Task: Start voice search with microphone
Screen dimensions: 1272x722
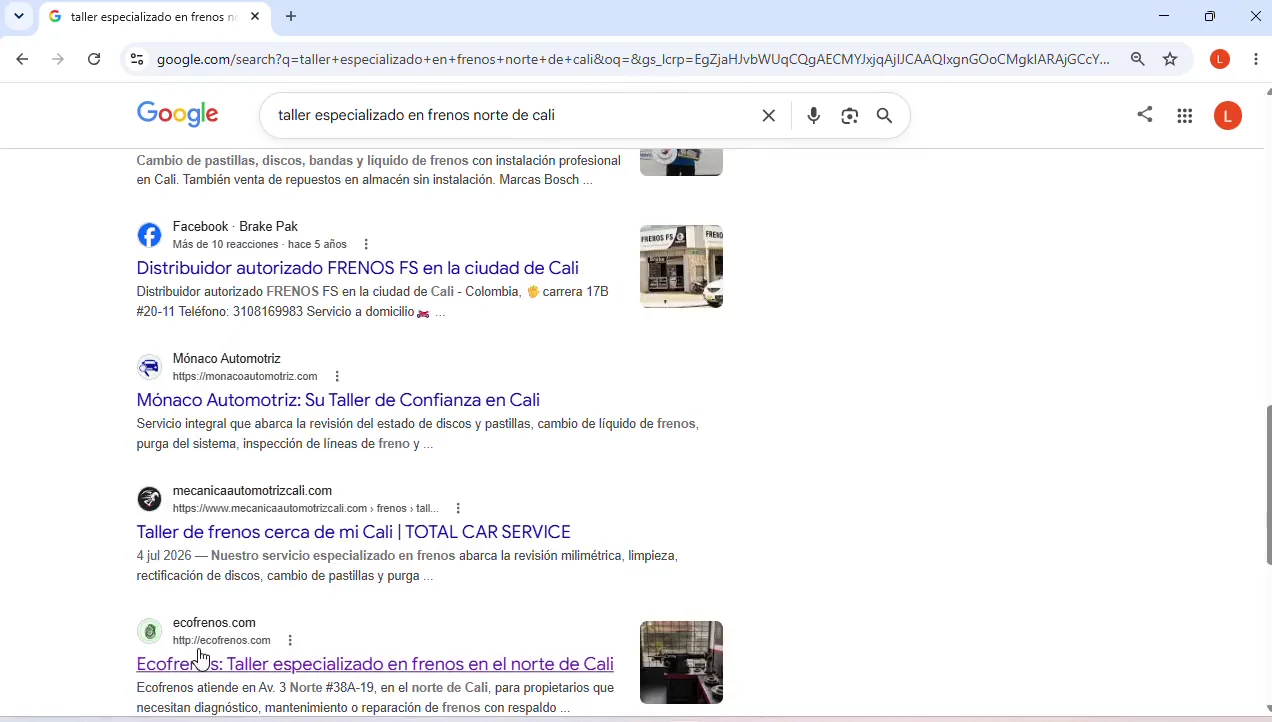Action: click(814, 116)
